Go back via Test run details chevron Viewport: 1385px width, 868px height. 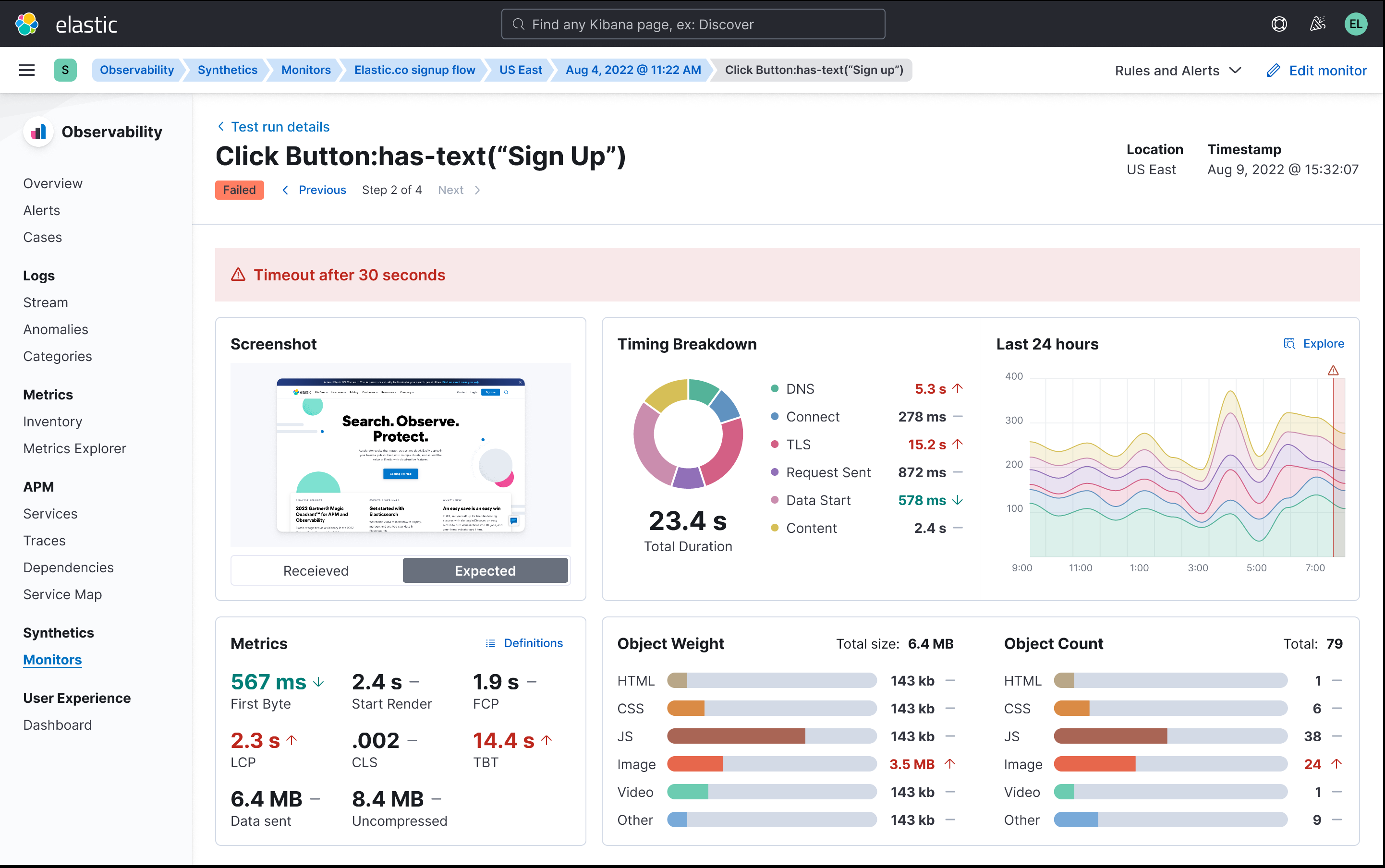pyautogui.click(x=221, y=126)
